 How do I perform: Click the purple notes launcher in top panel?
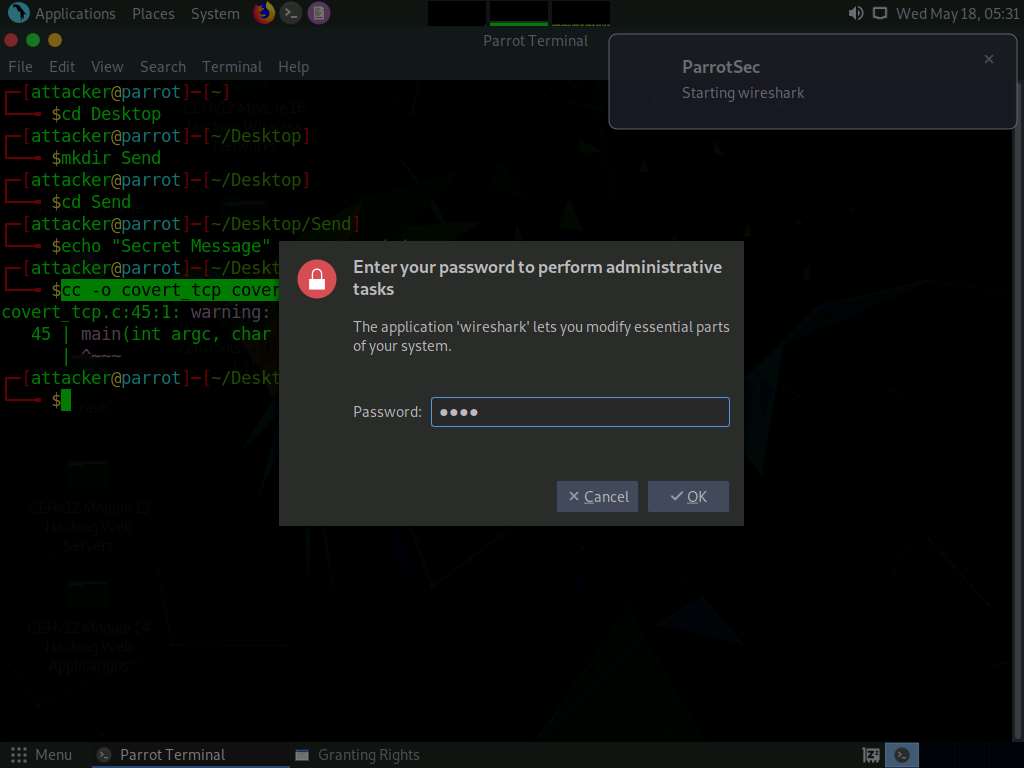[318, 13]
